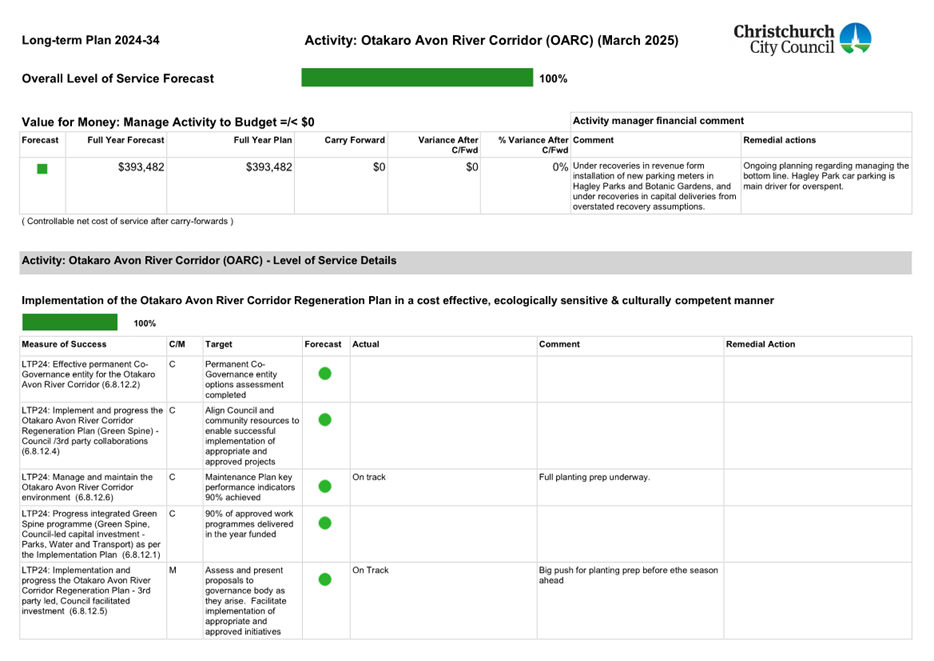Click the Variance After C/Fwd $0 value

(472, 167)
